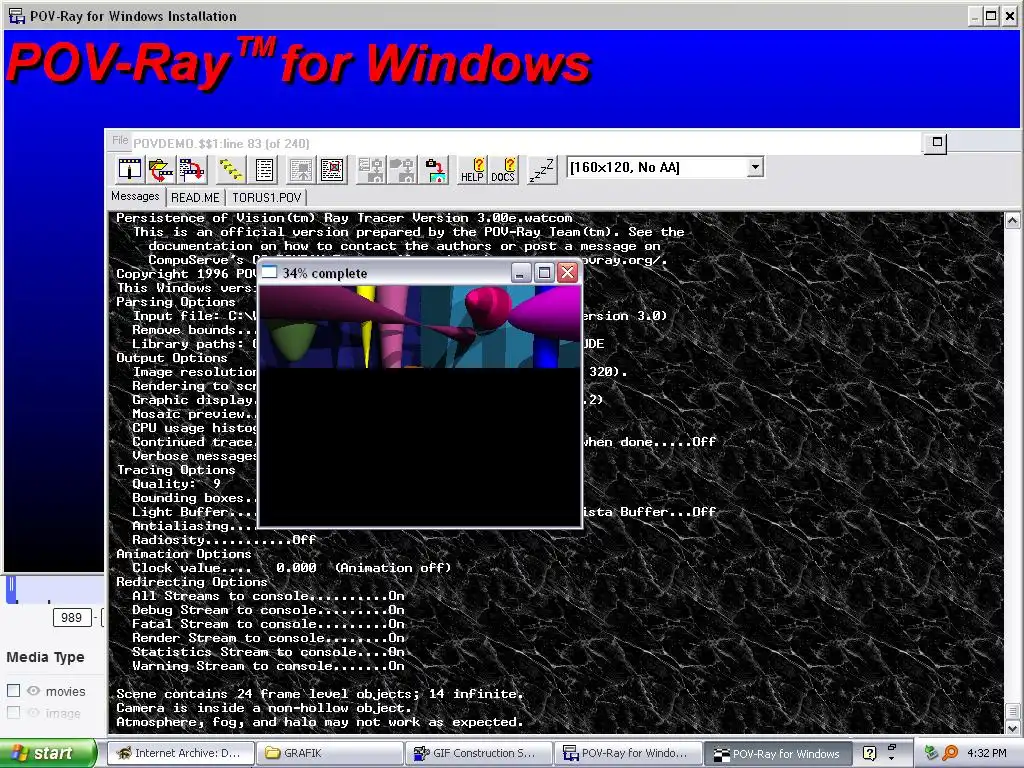
Task: Click the 'Camera is inside a non-hollow object.' line
Action: click(x=264, y=708)
